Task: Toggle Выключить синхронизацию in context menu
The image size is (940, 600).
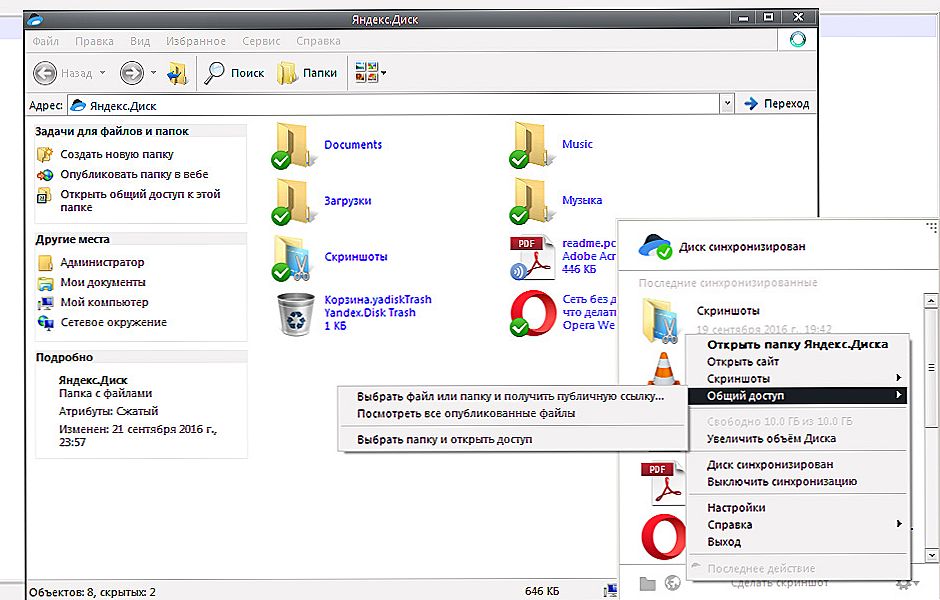Action: click(797, 481)
